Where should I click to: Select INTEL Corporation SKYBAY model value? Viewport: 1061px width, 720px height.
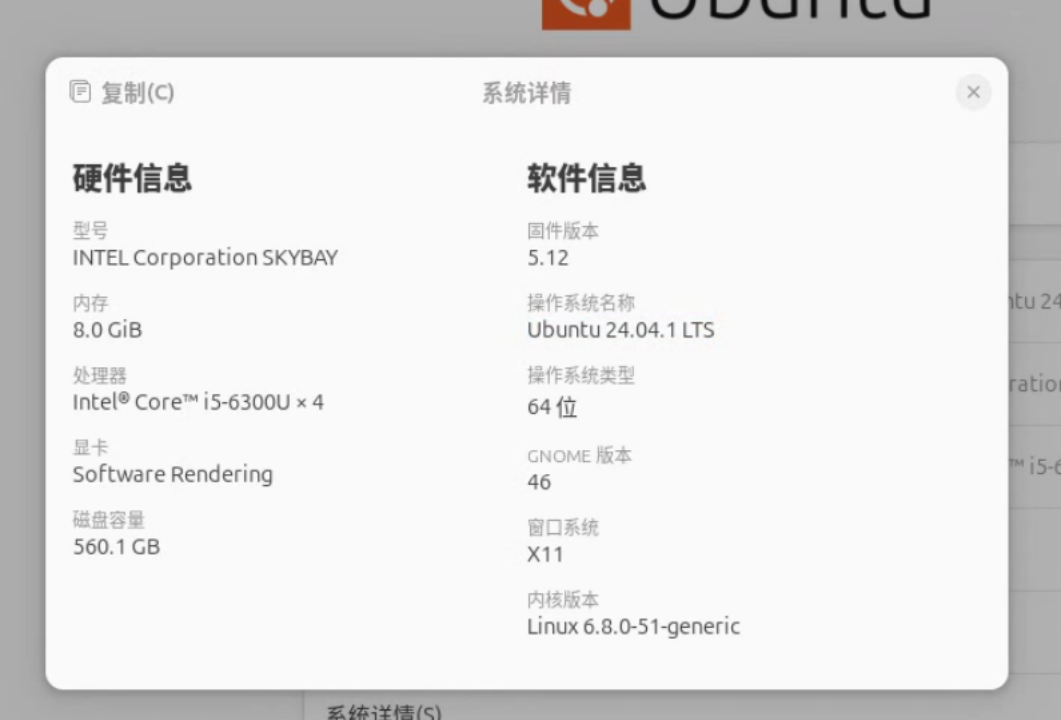[x=205, y=258]
